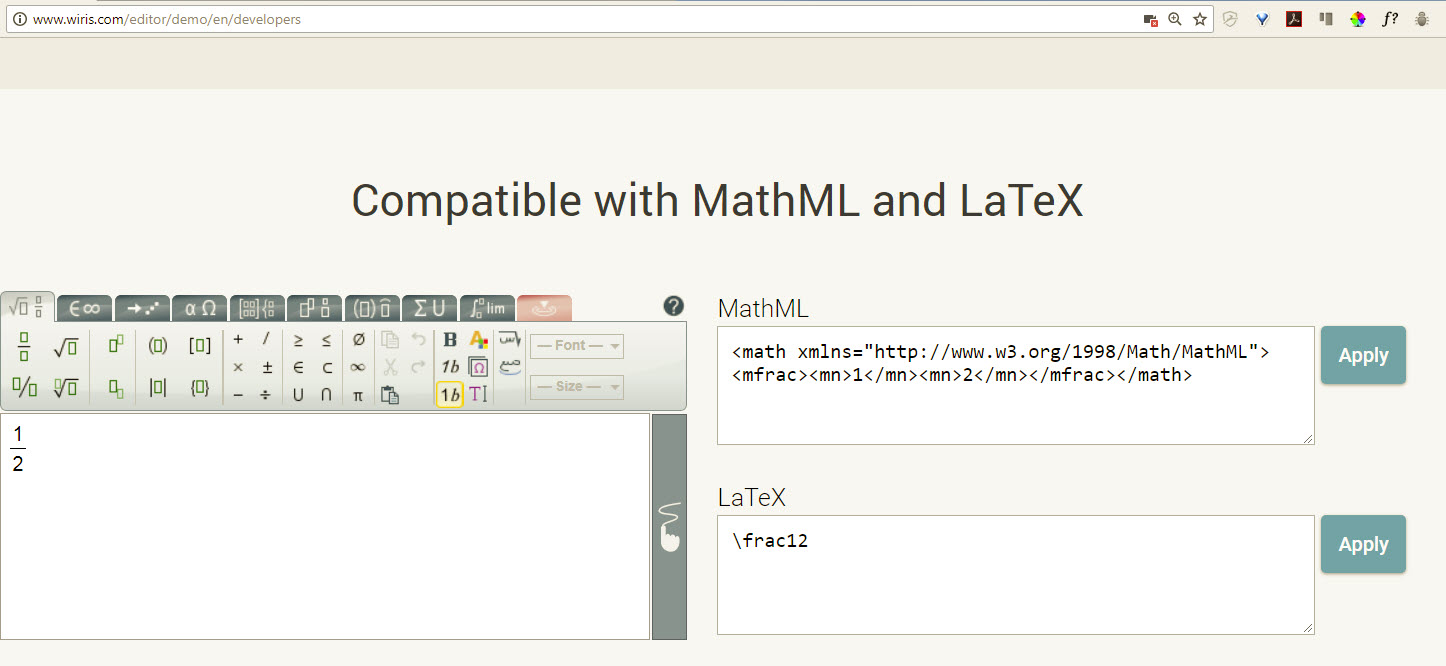Open the text color picker
Image resolution: width=1446 pixels, height=666 pixels.
pyautogui.click(x=478, y=340)
